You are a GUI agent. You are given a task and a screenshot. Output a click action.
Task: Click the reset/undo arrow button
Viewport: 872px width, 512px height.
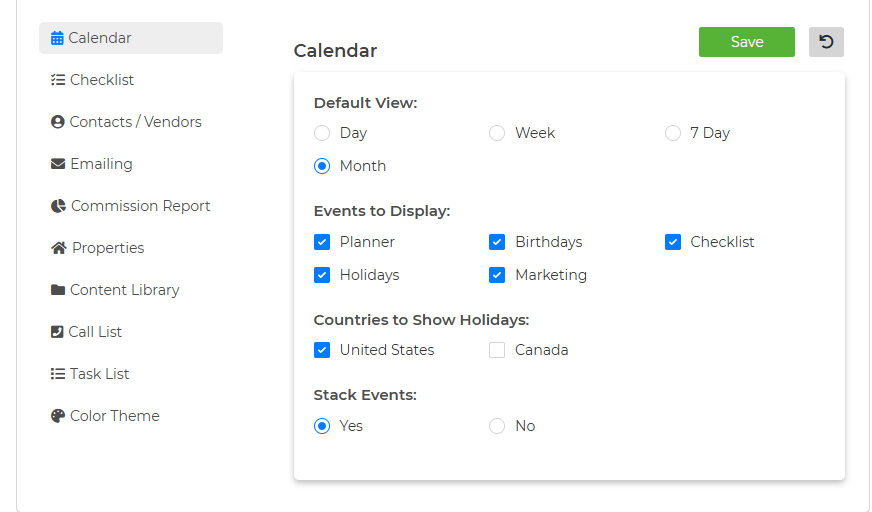[826, 42]
